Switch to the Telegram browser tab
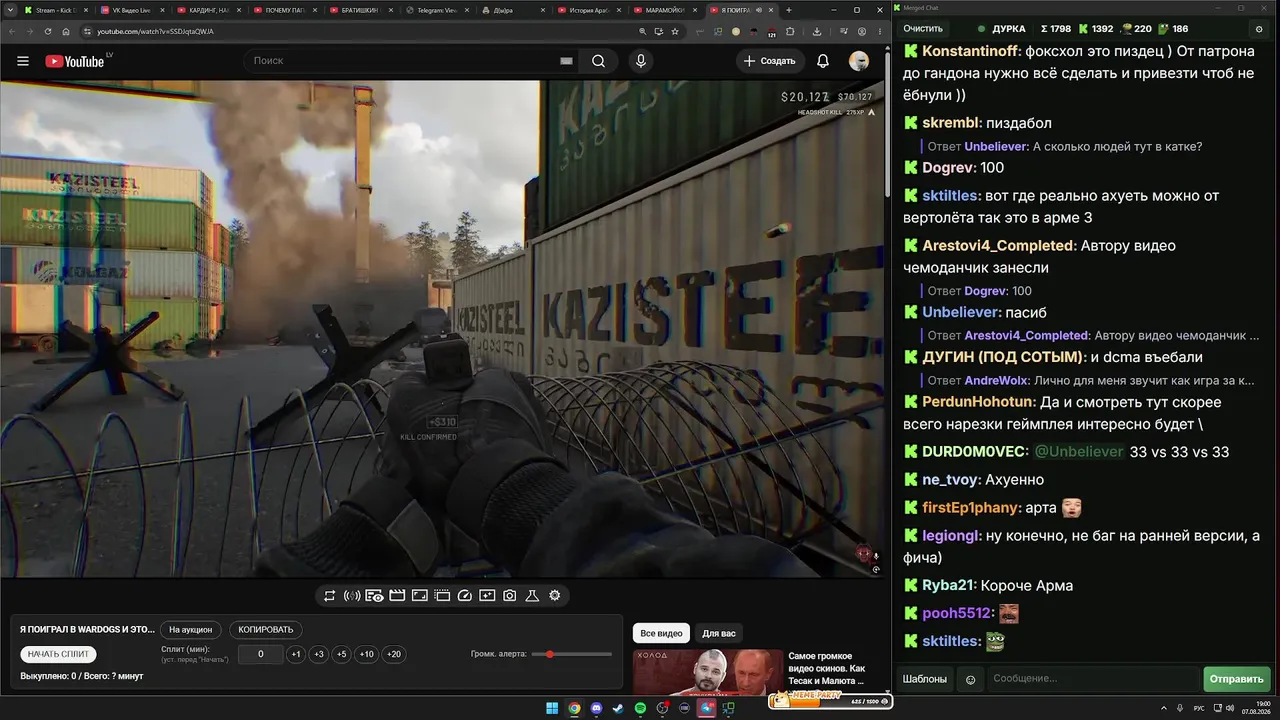This screenshot has height=720, width=1280. coord(436,10)
